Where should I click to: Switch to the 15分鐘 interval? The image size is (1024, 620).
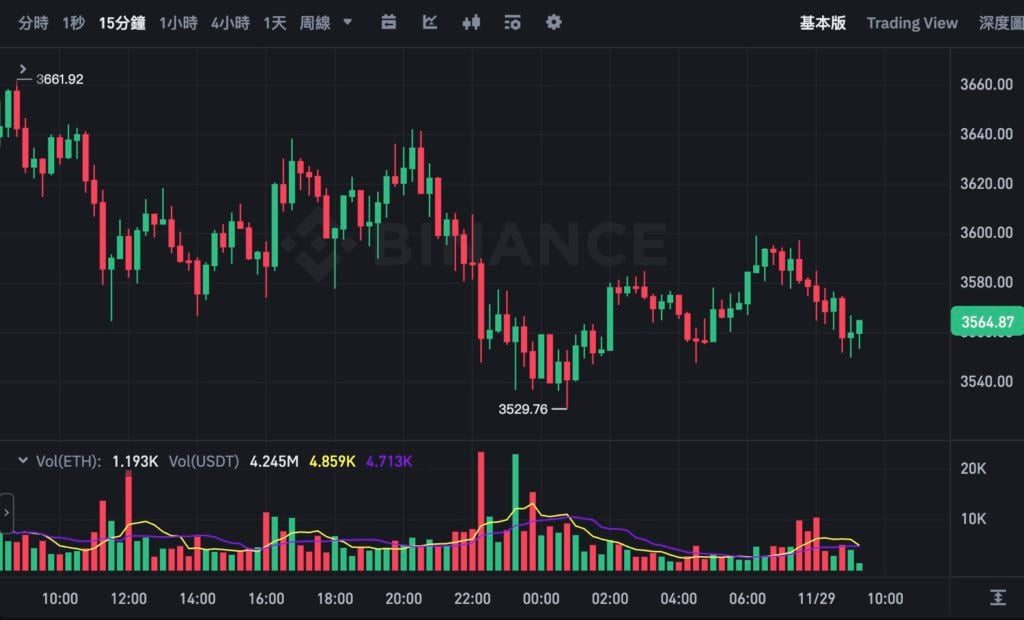click(x=123, y=22)
